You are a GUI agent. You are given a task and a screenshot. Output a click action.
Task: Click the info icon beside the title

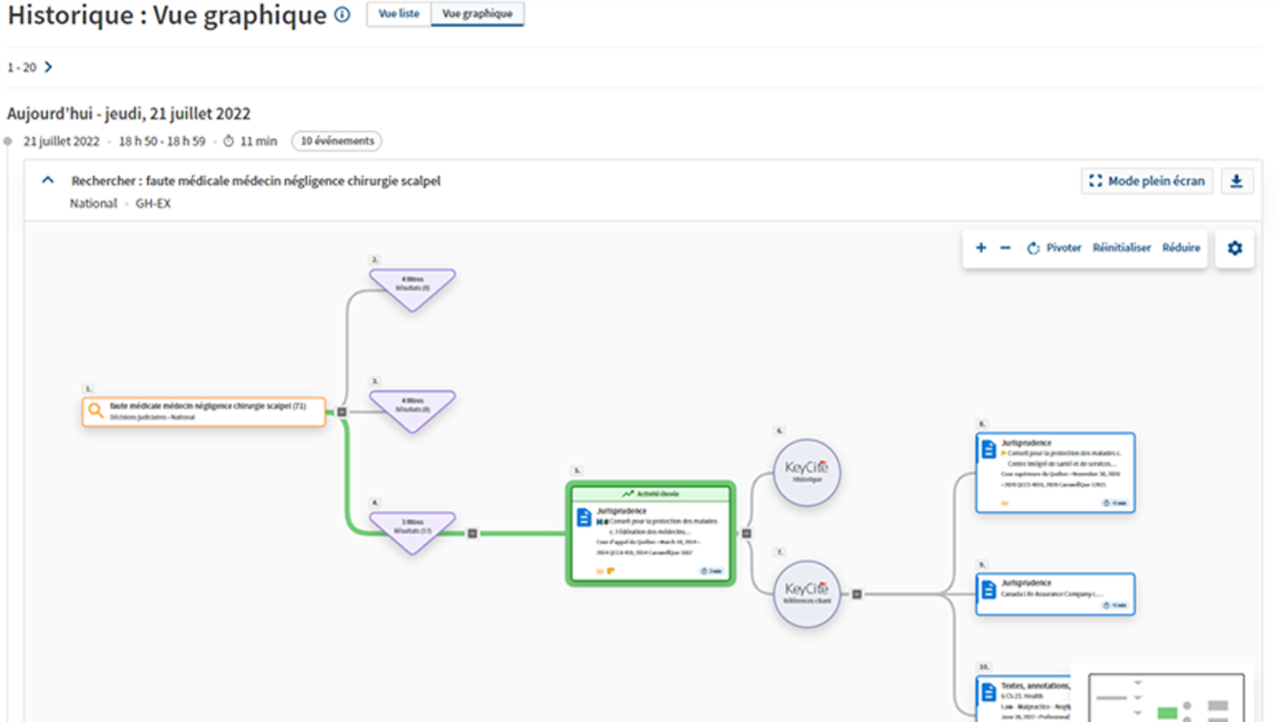click(x=343, y=15)
